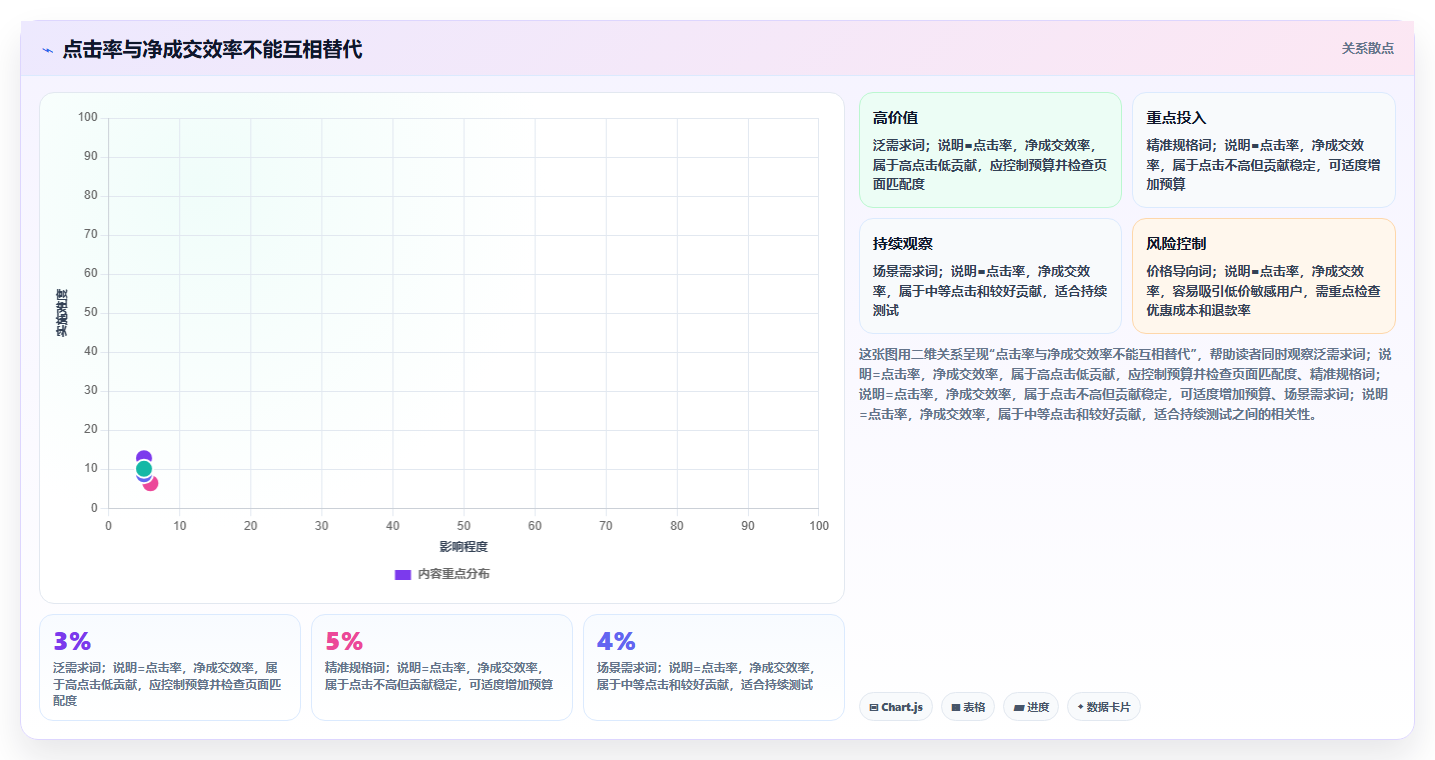Select the purple scatter data point

[144, 458]
